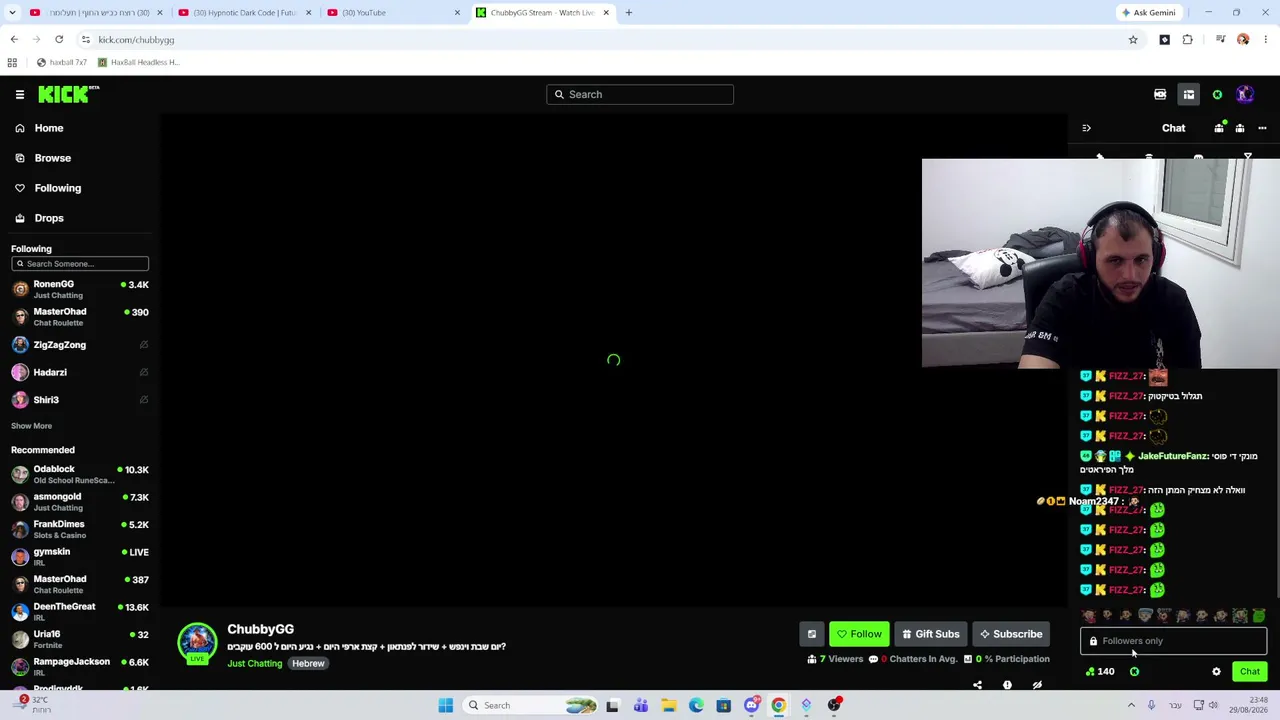Click the share icon below stream info
1280x720 pixels.
(977, 685)
